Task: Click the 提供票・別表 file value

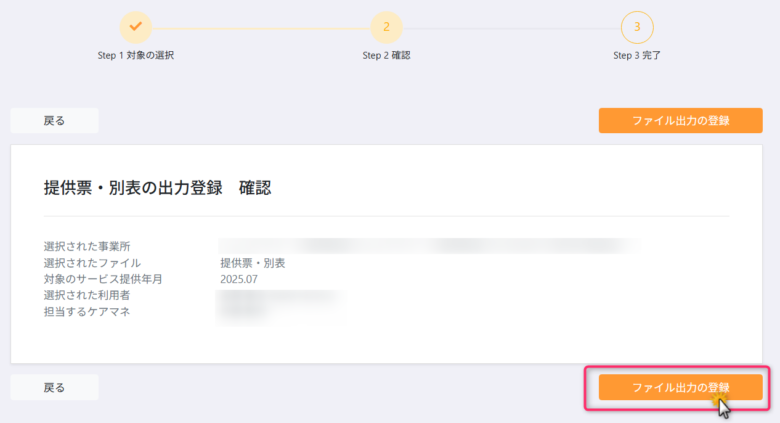Action: click(x=253, y=263)
